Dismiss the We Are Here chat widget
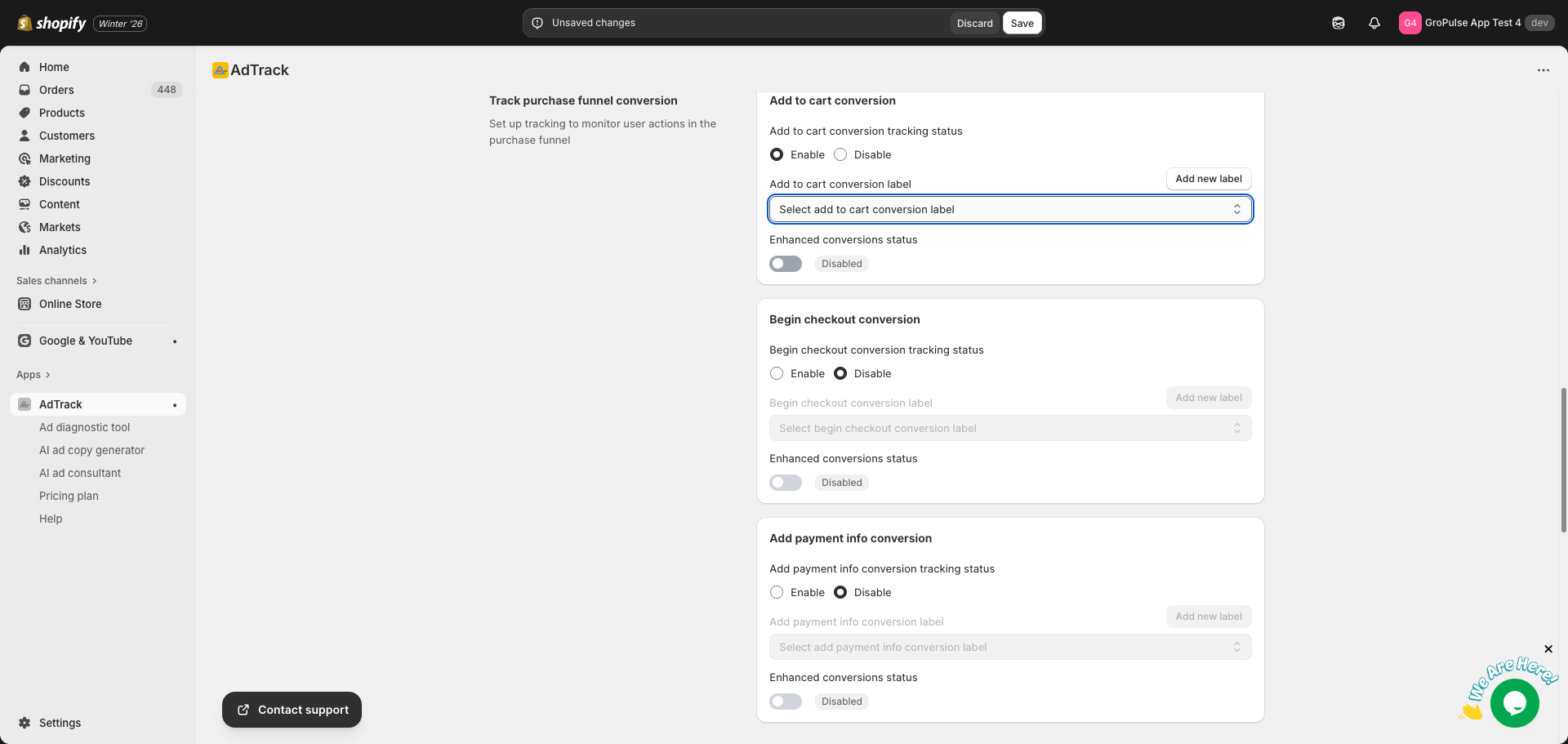Image resolution: width=1568 pixels, height=744 pixels. (1548, 648)
